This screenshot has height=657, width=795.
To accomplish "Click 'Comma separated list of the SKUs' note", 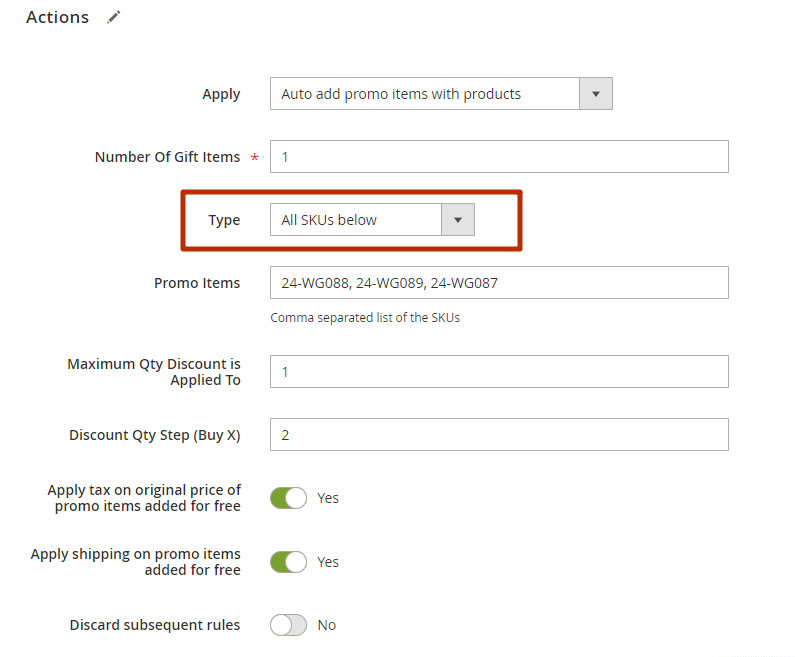I will click(x=365, y=318).
